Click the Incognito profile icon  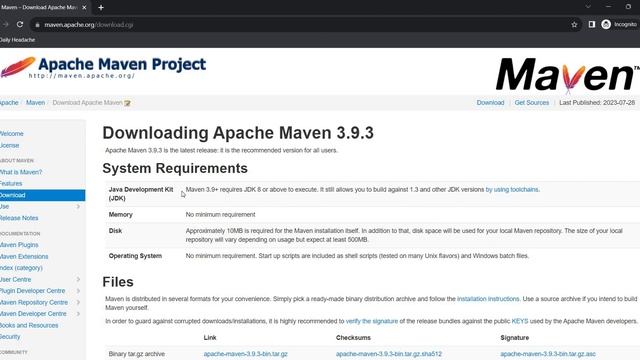point(606,24)
